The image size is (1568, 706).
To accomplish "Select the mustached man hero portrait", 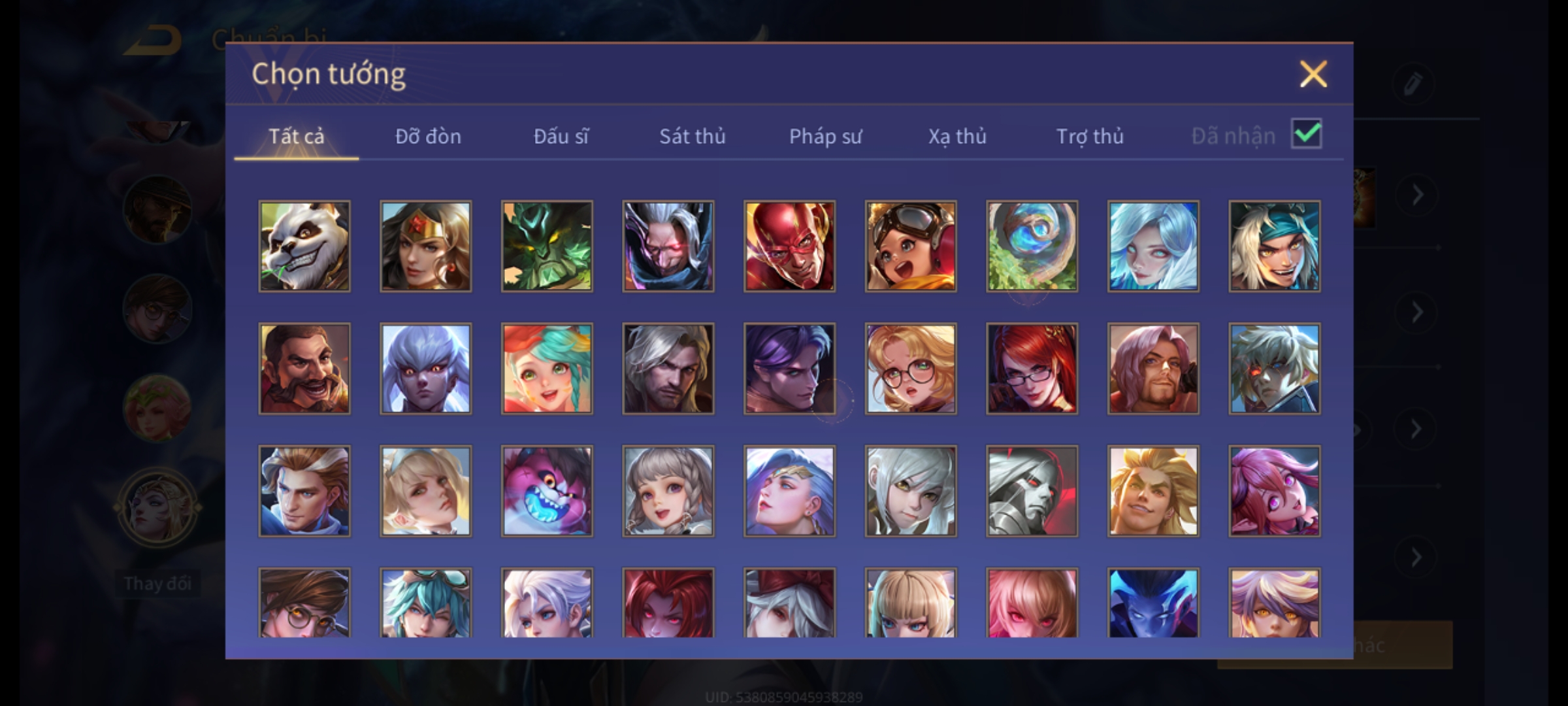I will point(304,369).
